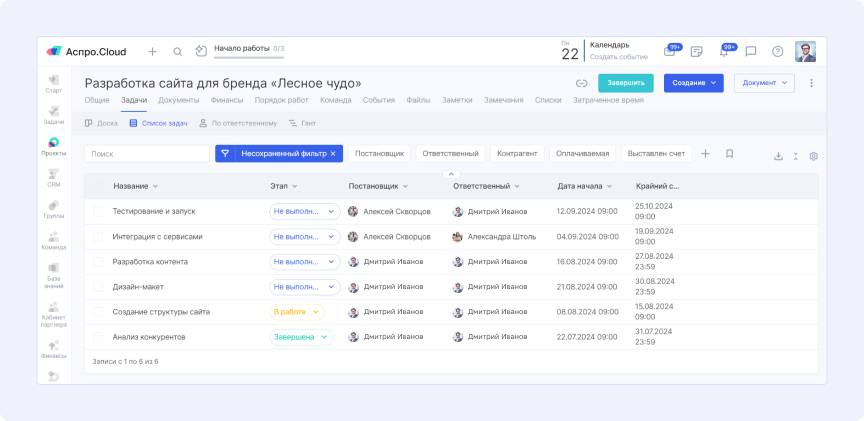864x421 pixels.
Task: Open Проекты in the left sidebar
Action: coord(53,146)
